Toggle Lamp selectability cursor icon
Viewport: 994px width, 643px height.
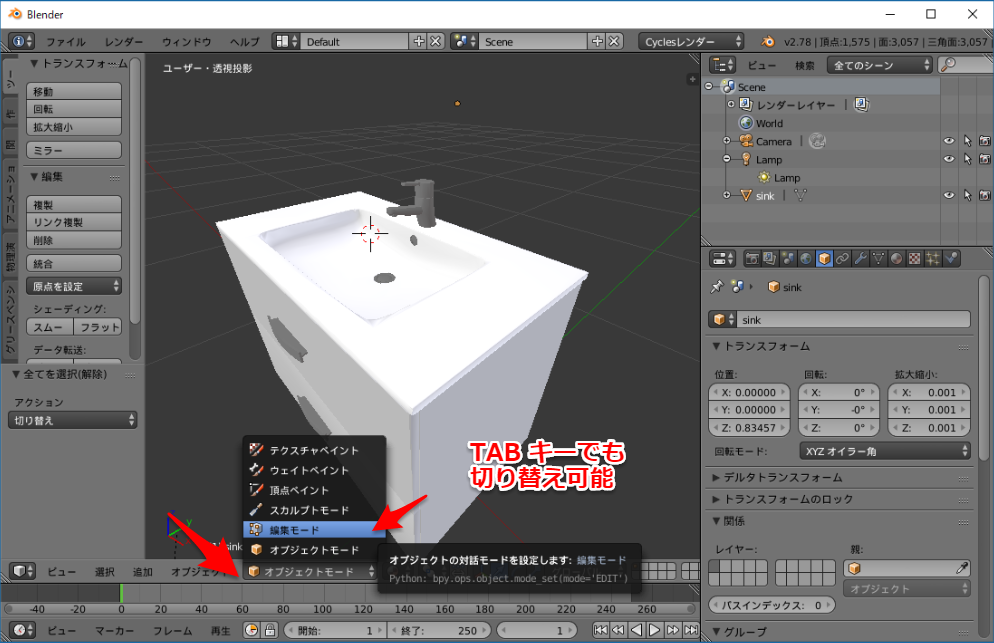[x=967, y=159]
